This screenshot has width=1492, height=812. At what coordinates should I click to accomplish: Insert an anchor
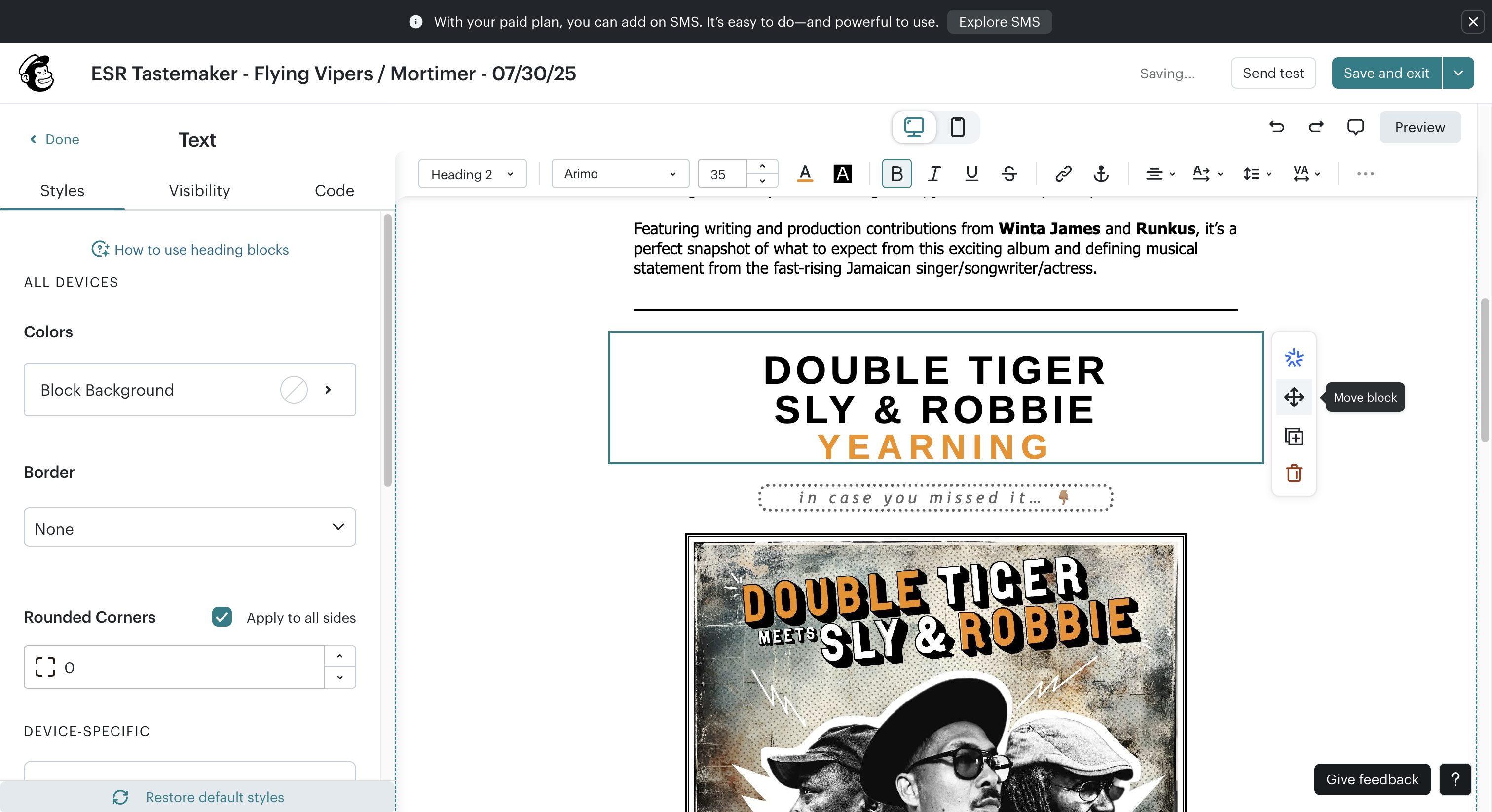pos(1101,174)
